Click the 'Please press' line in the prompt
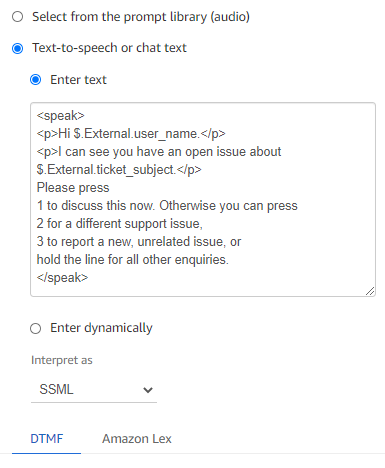Viewport: 385px width, 468px height. pos(73,188)
